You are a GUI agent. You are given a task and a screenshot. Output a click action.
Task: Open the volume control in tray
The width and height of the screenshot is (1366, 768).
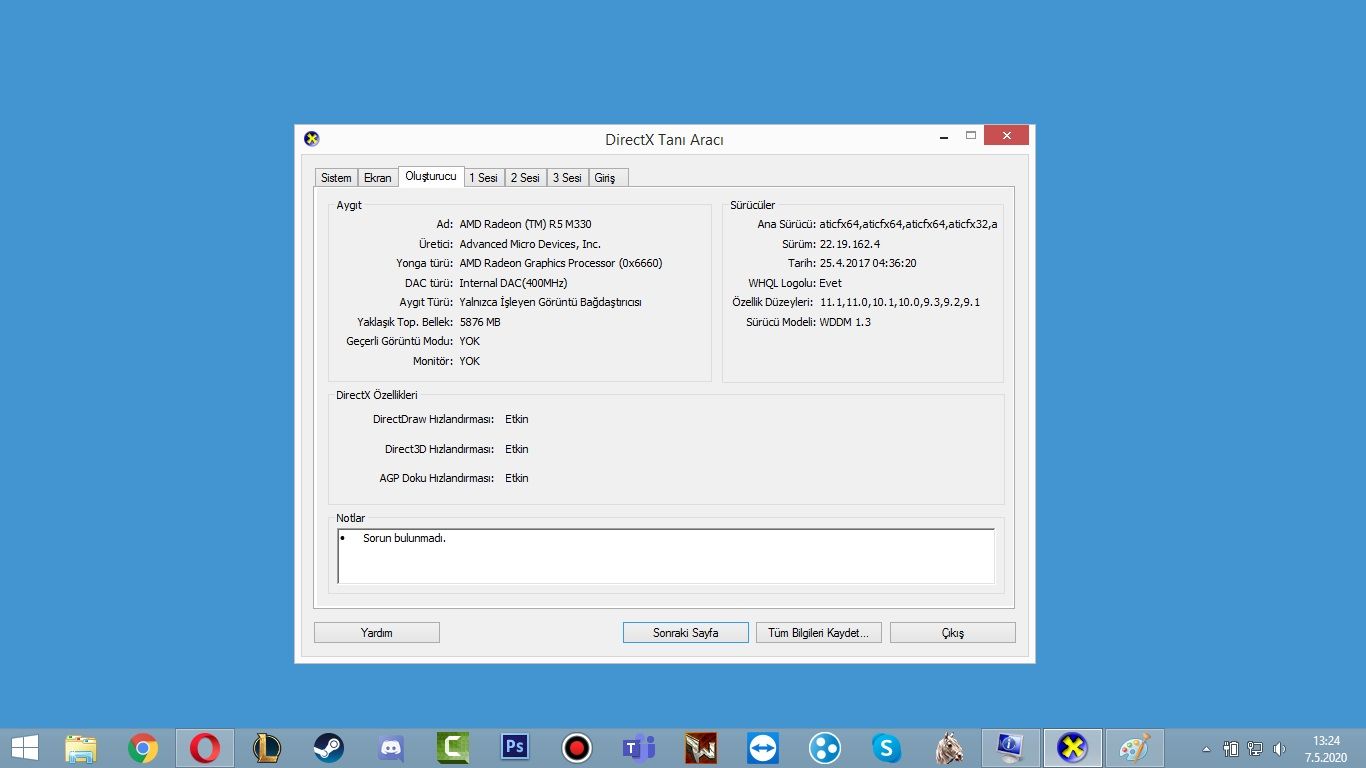click(1279, 748)
